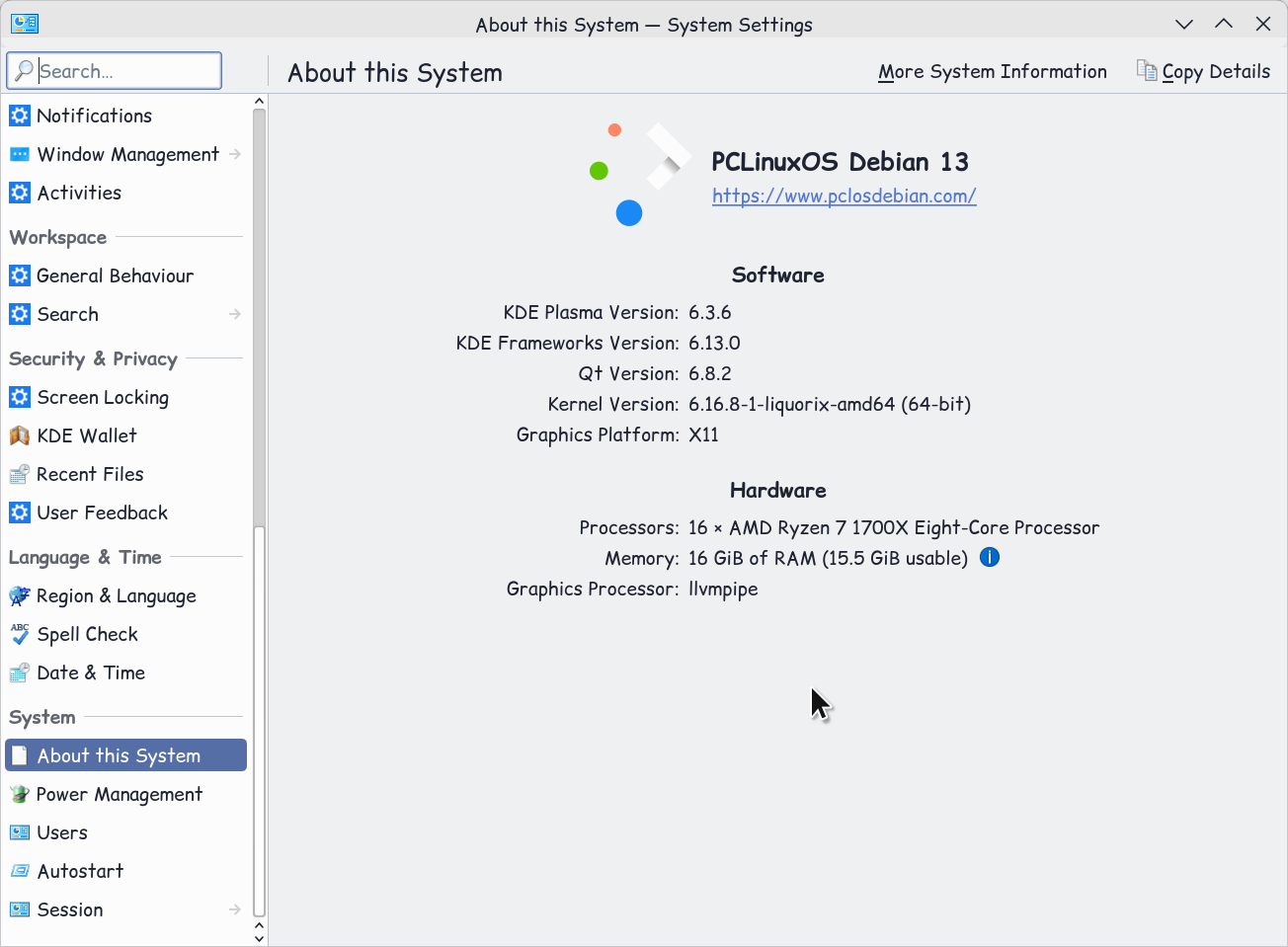Click the Notifications gear icon

click(20, 116)
